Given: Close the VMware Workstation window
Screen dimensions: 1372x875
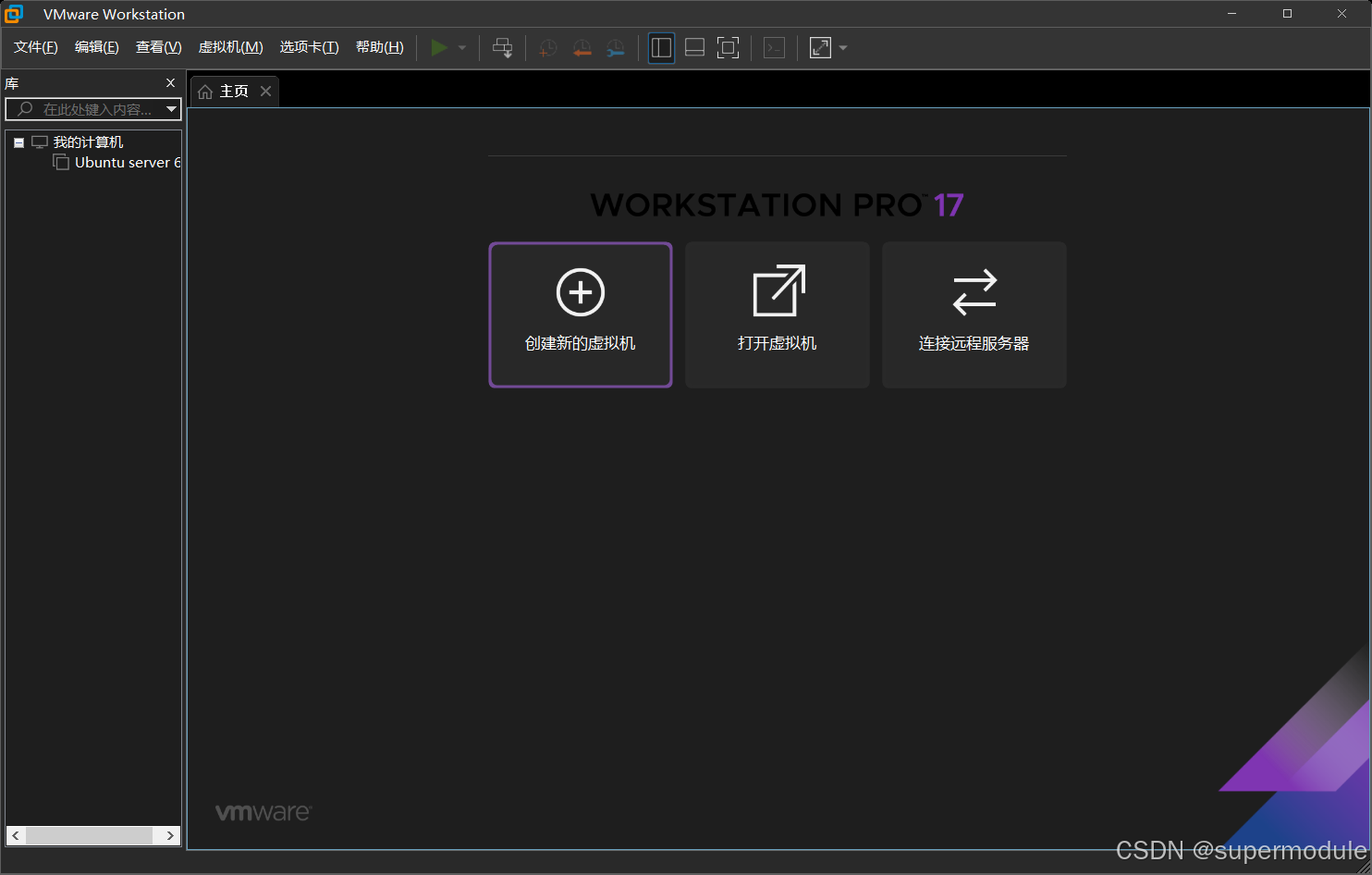Looking at the screenshot, I should (x=1341, y=14).
